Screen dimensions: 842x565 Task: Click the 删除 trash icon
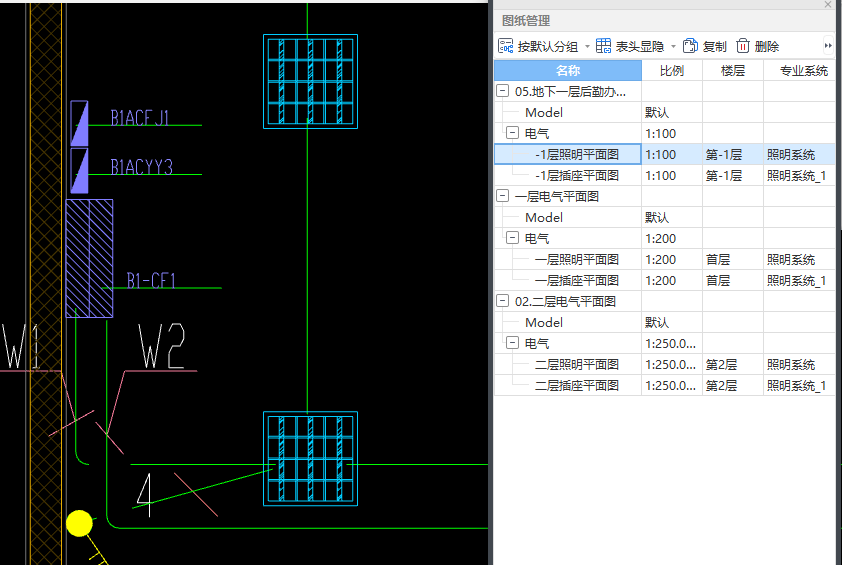click(743, 46)
